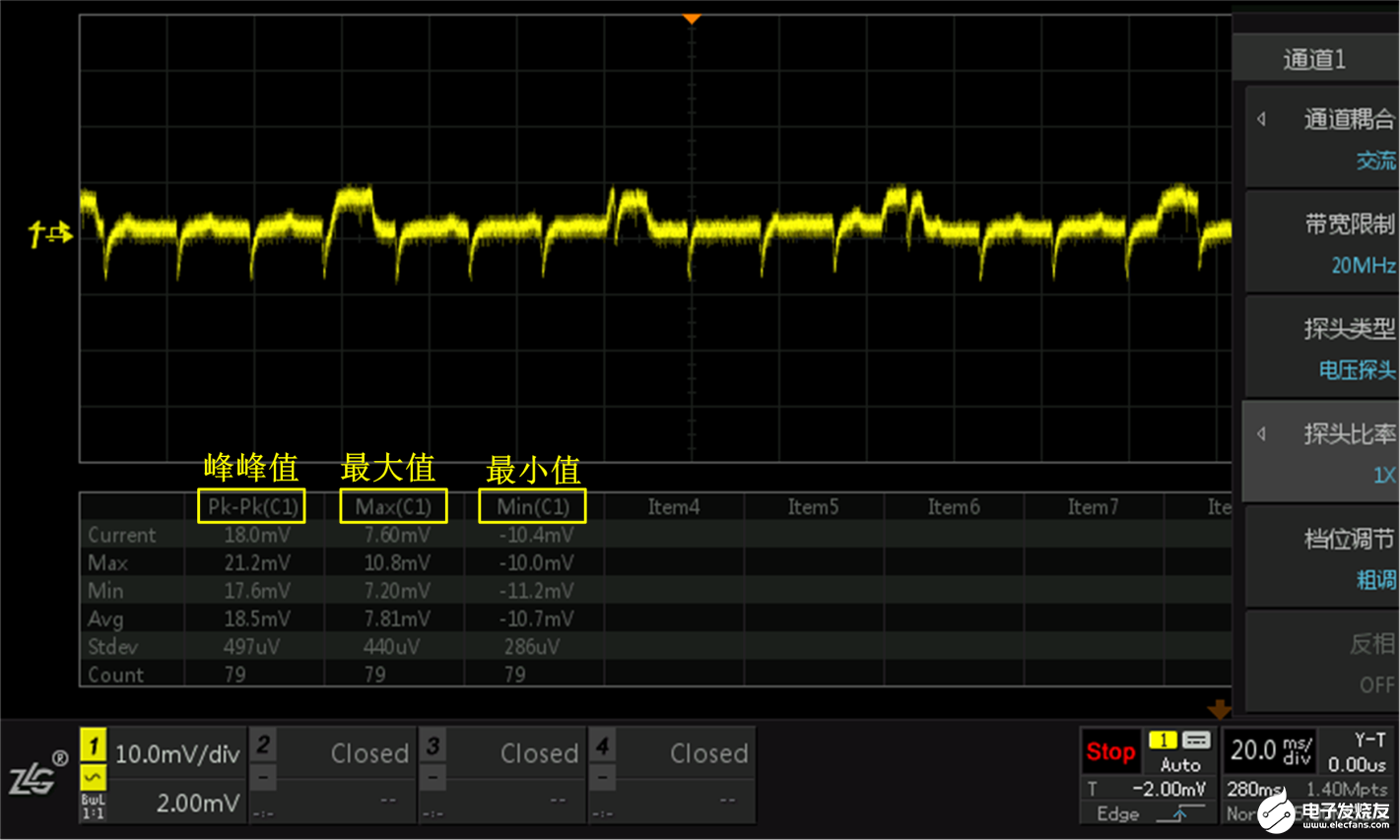Viewport: 1400px width, 840px height.
Task: Select the Item6 column header
Action: 954,506
